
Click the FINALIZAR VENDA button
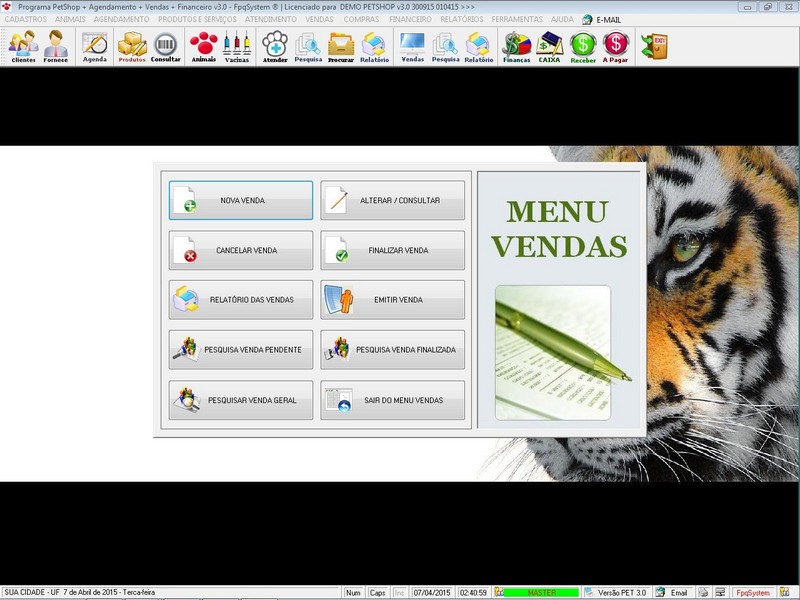(392, 250)
